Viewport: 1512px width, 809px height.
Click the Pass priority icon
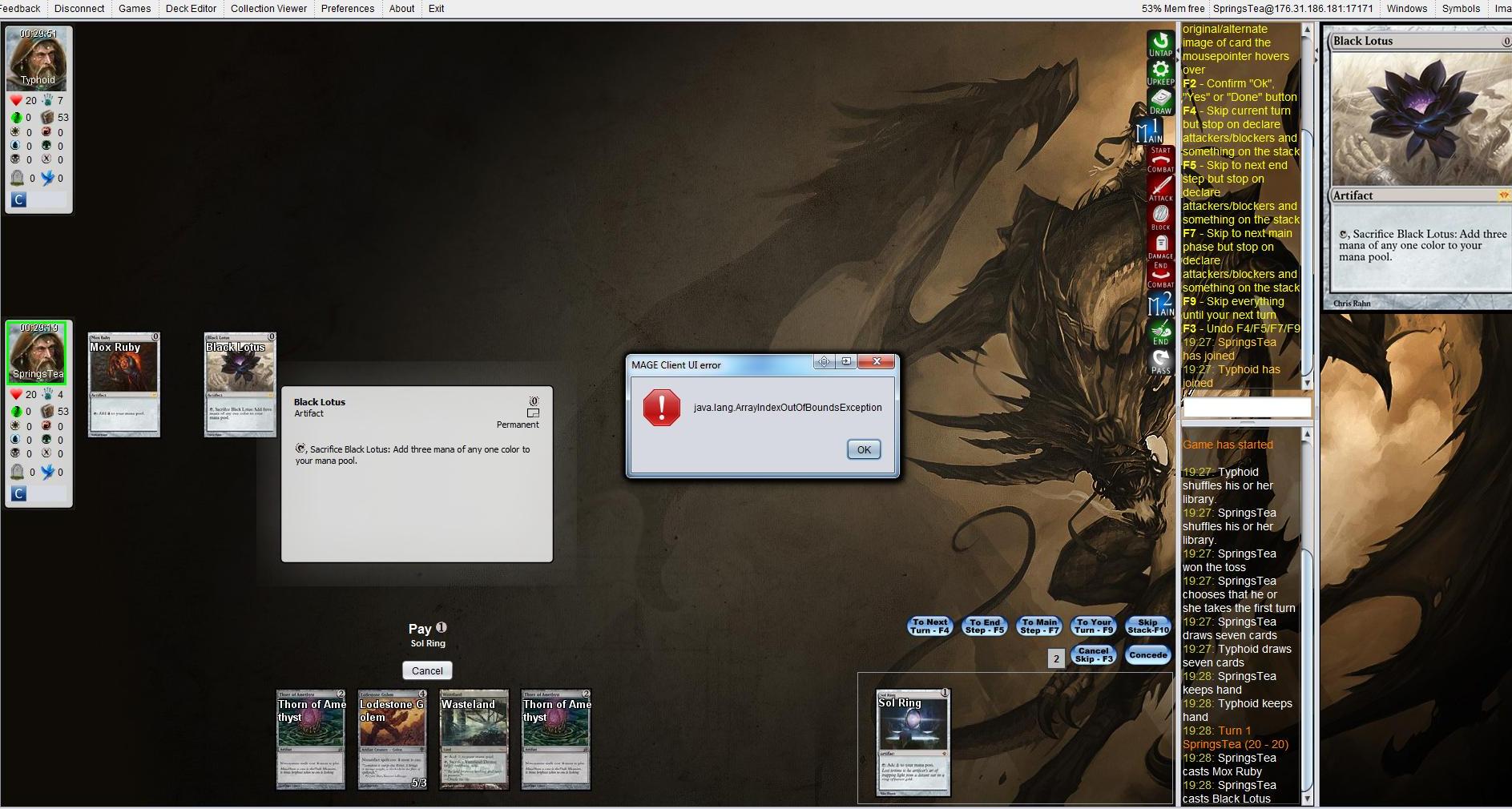click(1160, 361)
